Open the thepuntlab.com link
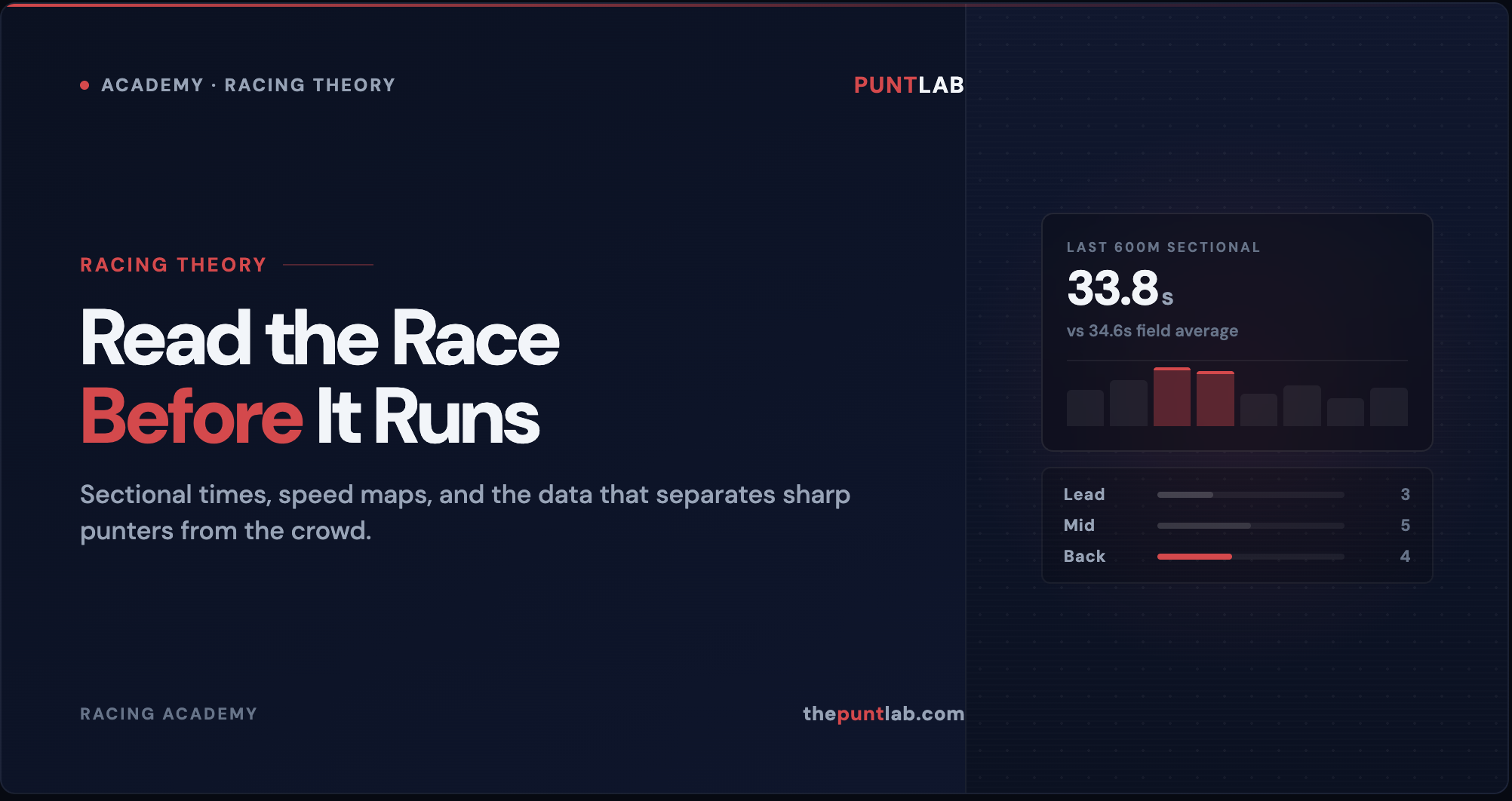 coord(883,714)
